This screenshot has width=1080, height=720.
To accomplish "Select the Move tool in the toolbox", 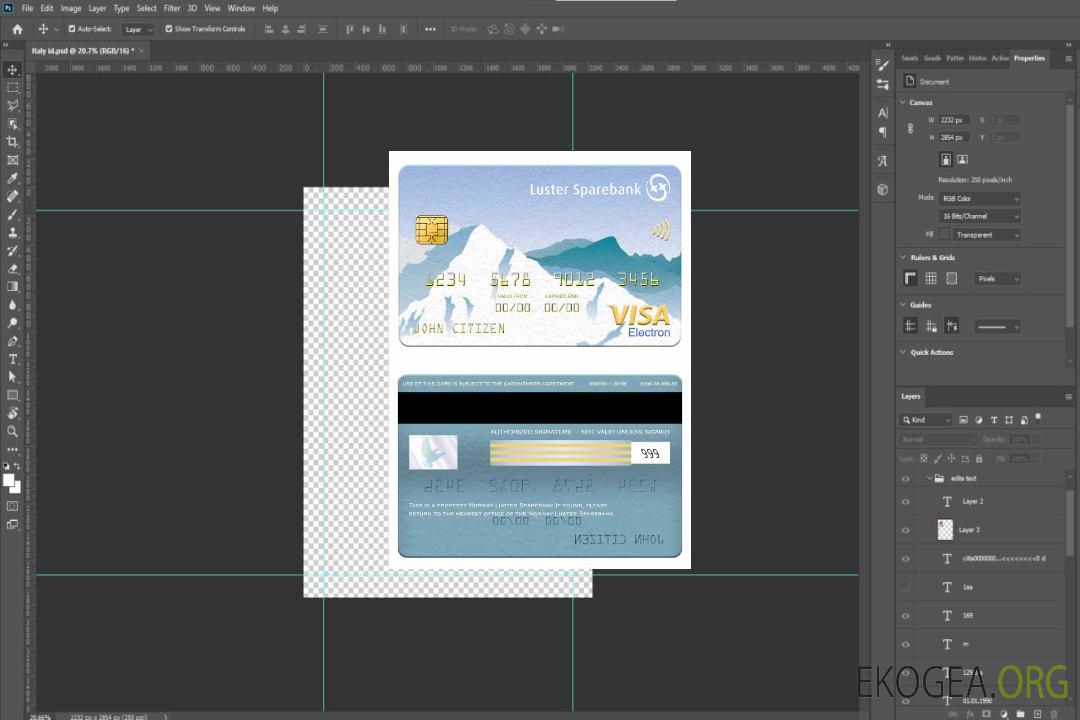I will [x=12, y=70].
